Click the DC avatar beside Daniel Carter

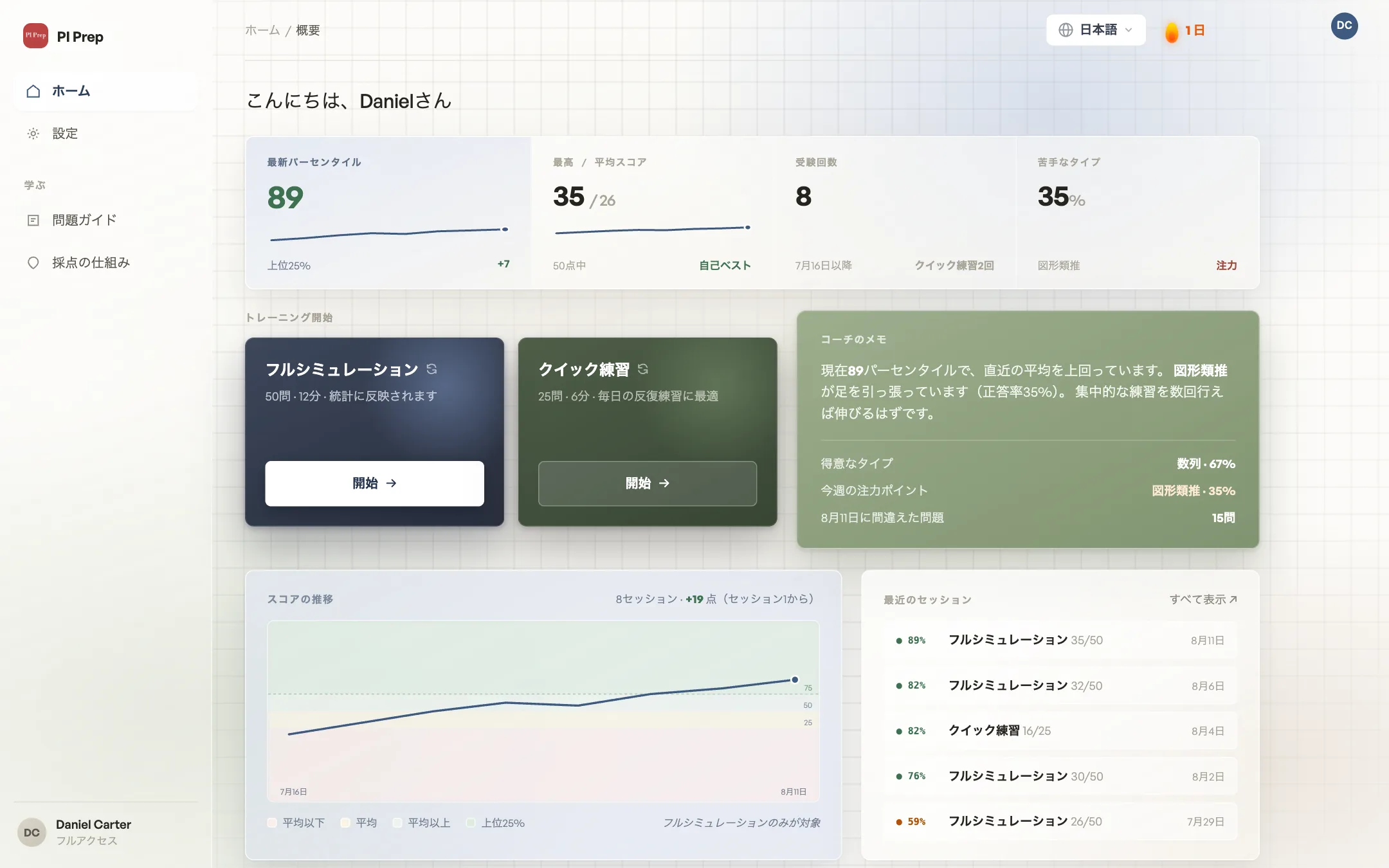click(x=32, y=833)
